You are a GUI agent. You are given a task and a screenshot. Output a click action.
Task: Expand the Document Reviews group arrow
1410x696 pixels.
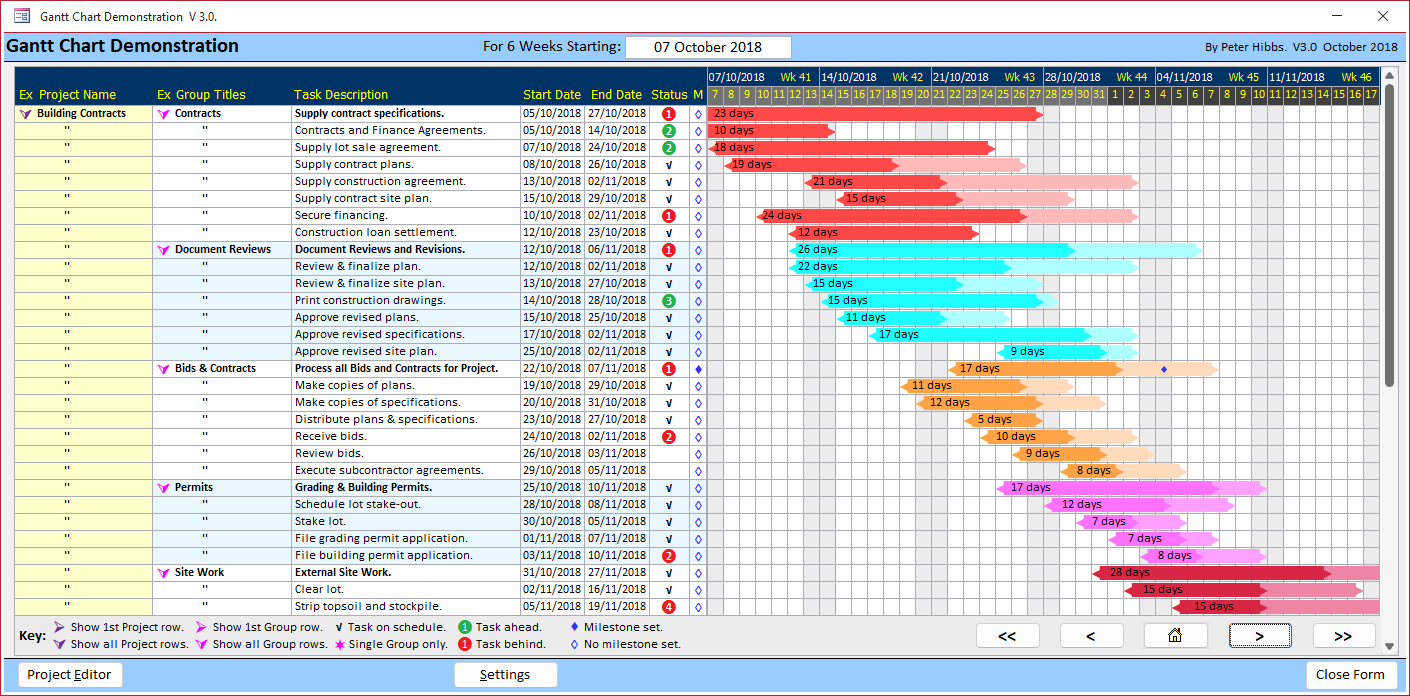(x=163, y=250)
